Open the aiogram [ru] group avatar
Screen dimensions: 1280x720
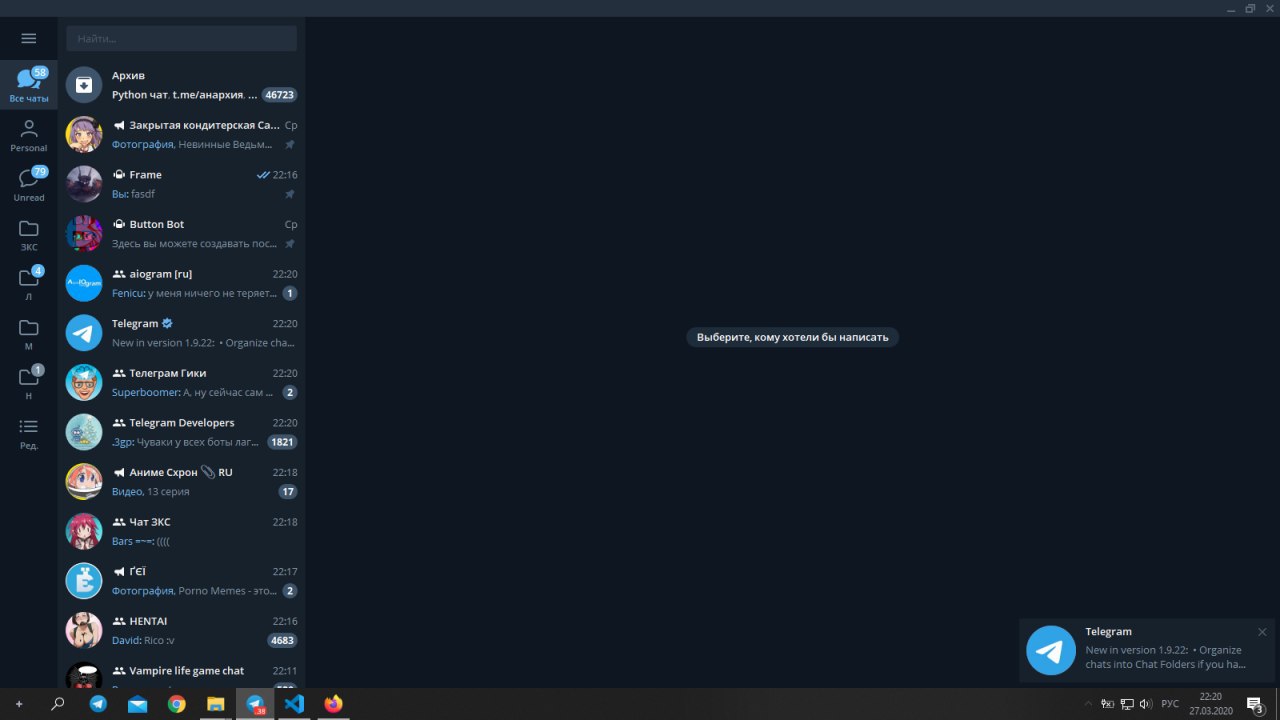(84, 283)
